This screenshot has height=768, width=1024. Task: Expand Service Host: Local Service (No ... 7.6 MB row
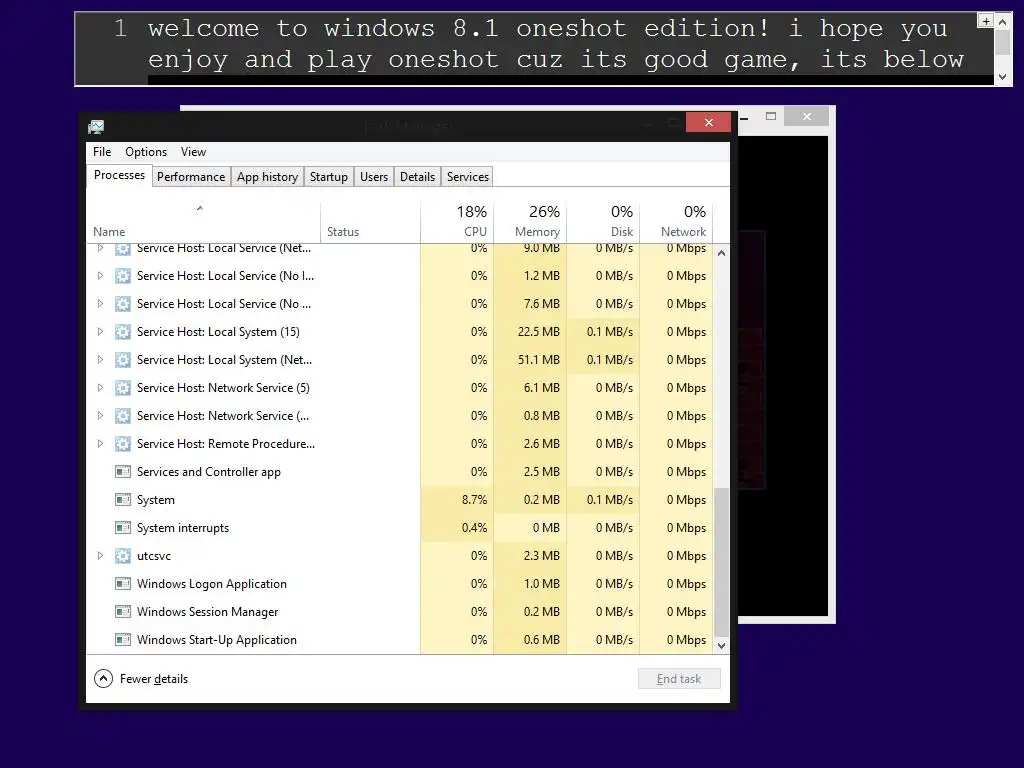[100, 304]
